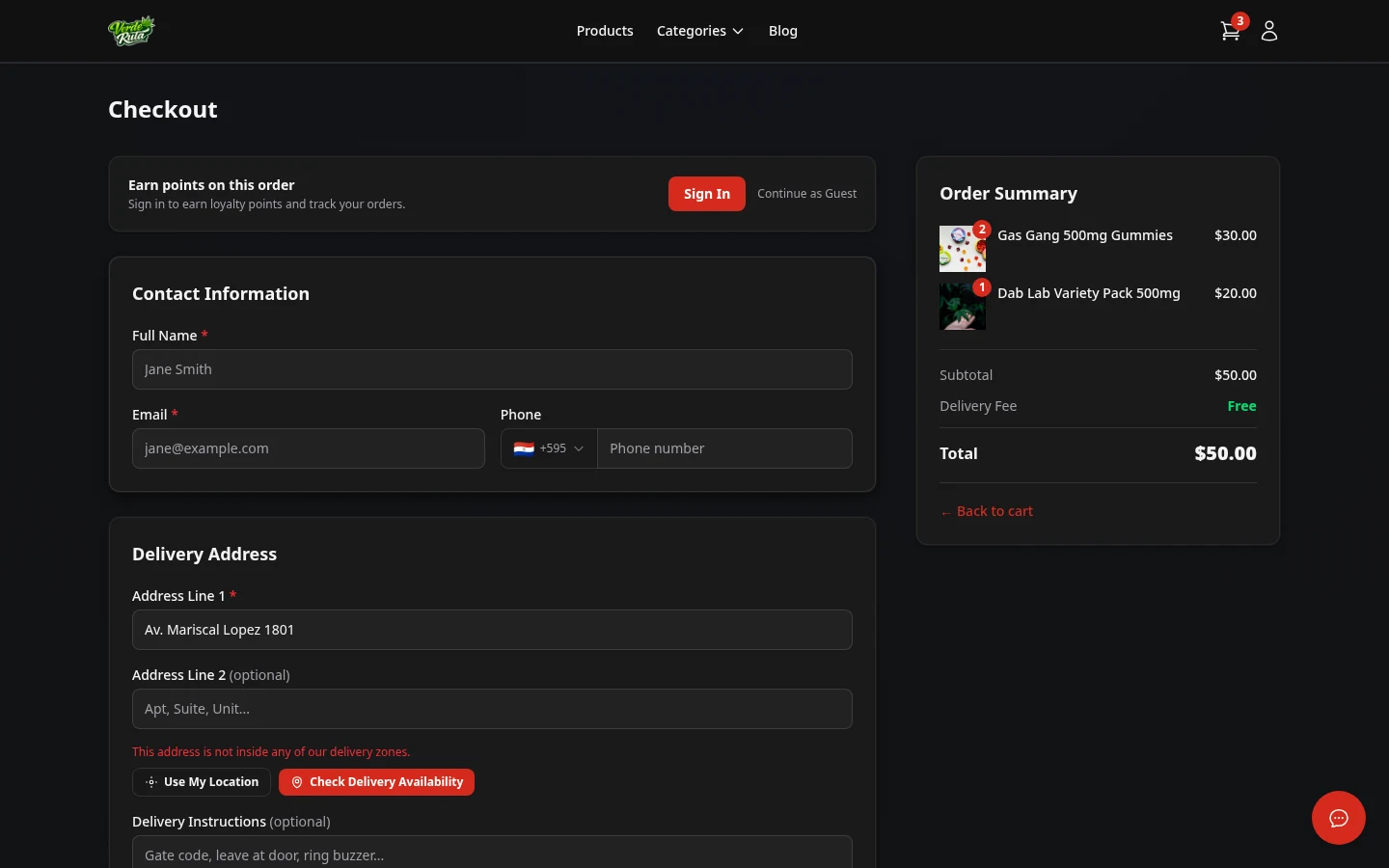
Task: Click the location pin icon on Check Delivery Availability
Action: pyautogui.click(x=297, y=782)
